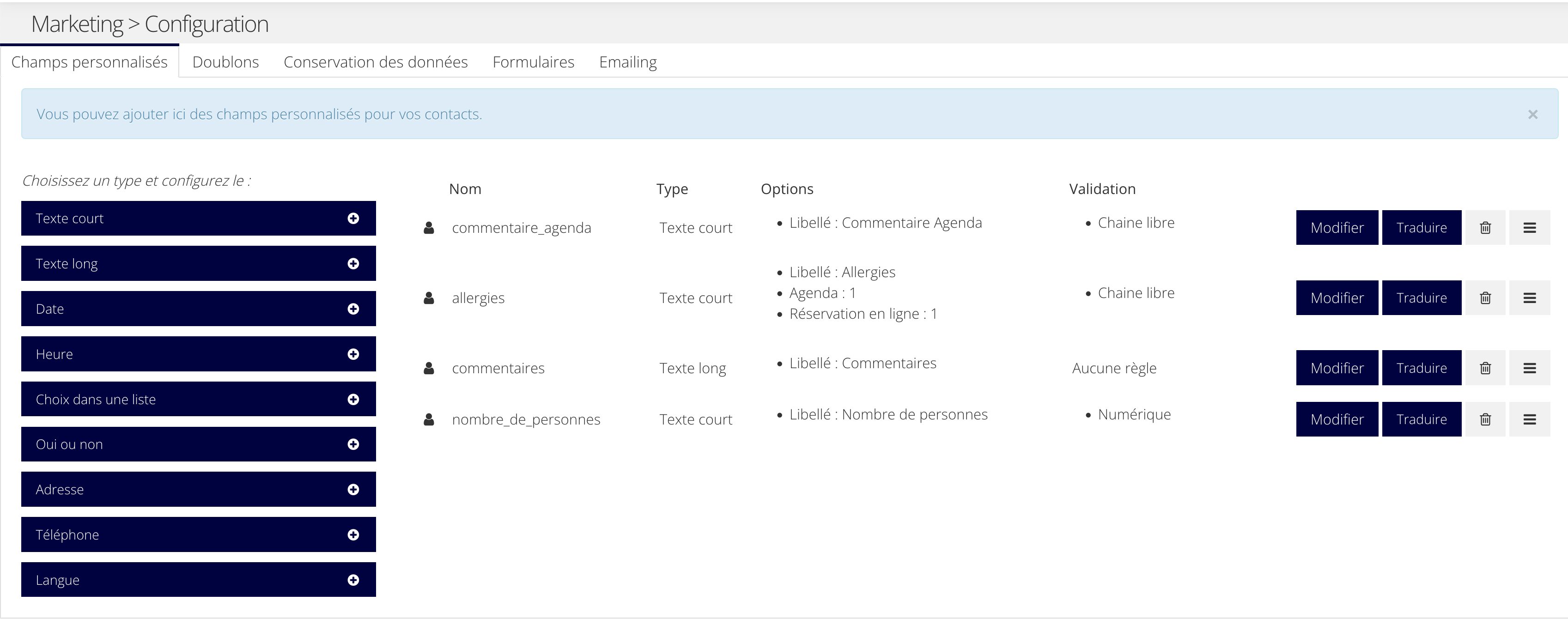Open Conservation des données tab
The width and height of the screenshot is (1568, 619).
click(x=376, y=62)
